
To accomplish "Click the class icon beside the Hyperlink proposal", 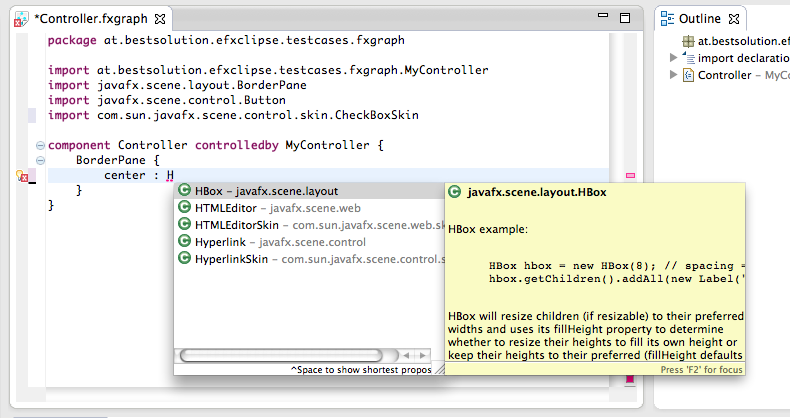I will [x=184, y=242].
